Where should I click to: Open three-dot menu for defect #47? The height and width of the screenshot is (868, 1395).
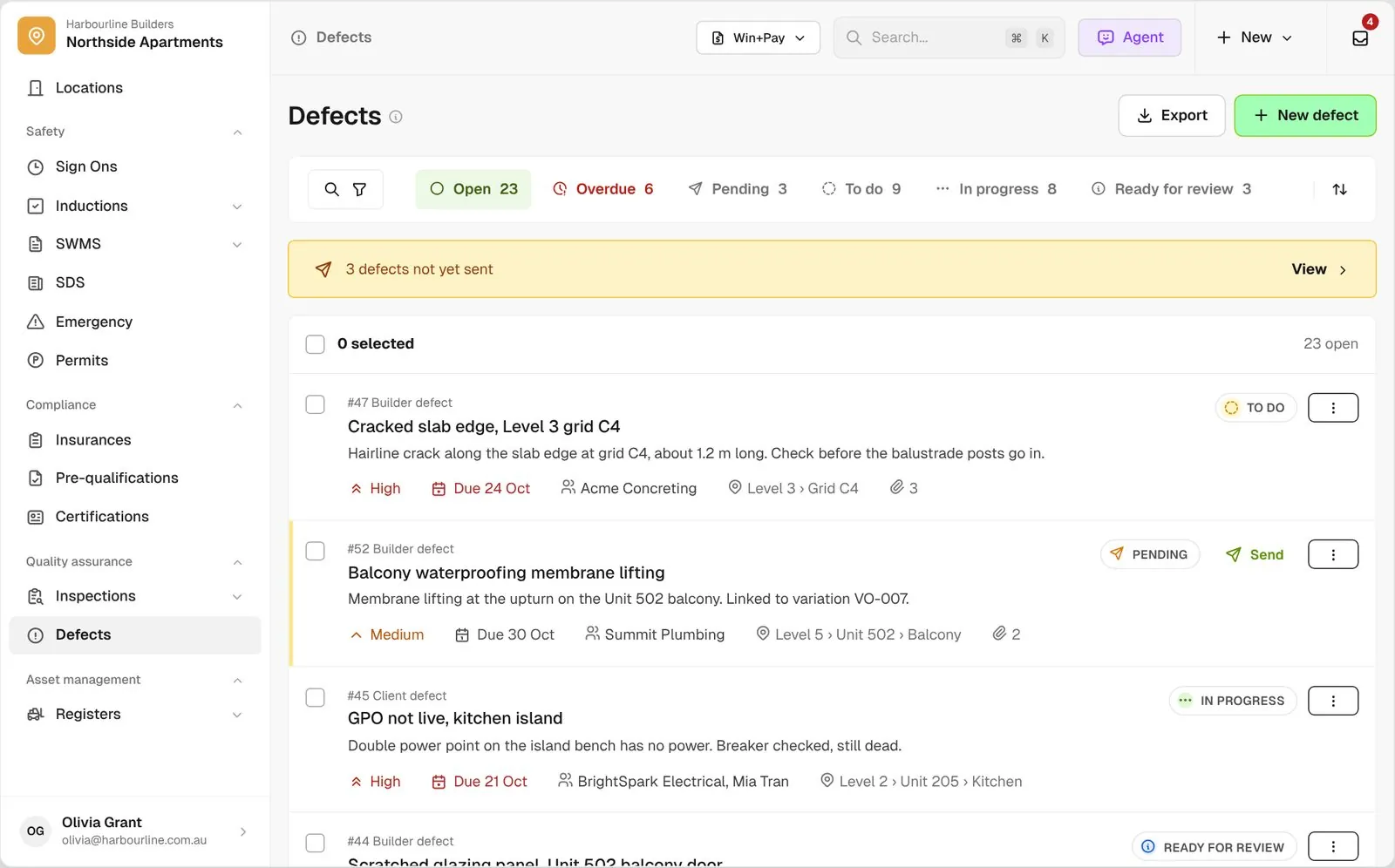(x=1333, y=408)
